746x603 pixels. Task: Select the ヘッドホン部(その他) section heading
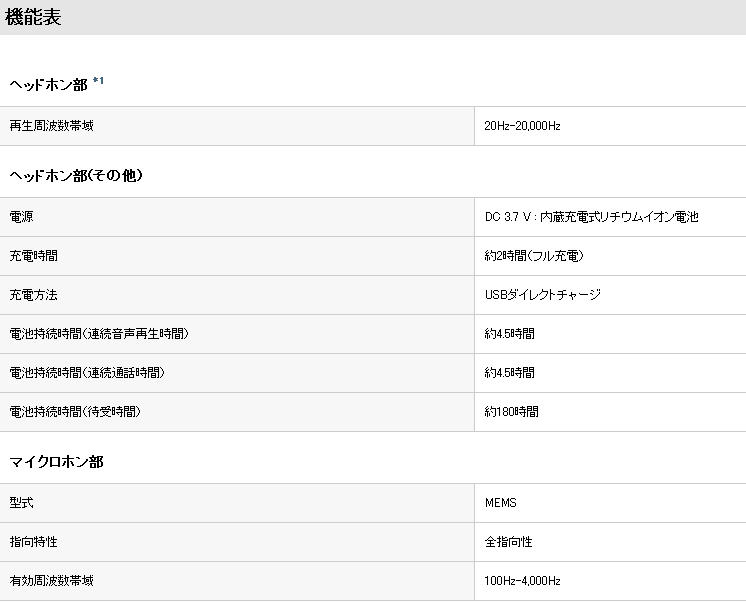pyautogui.click(x=76, y=175)
